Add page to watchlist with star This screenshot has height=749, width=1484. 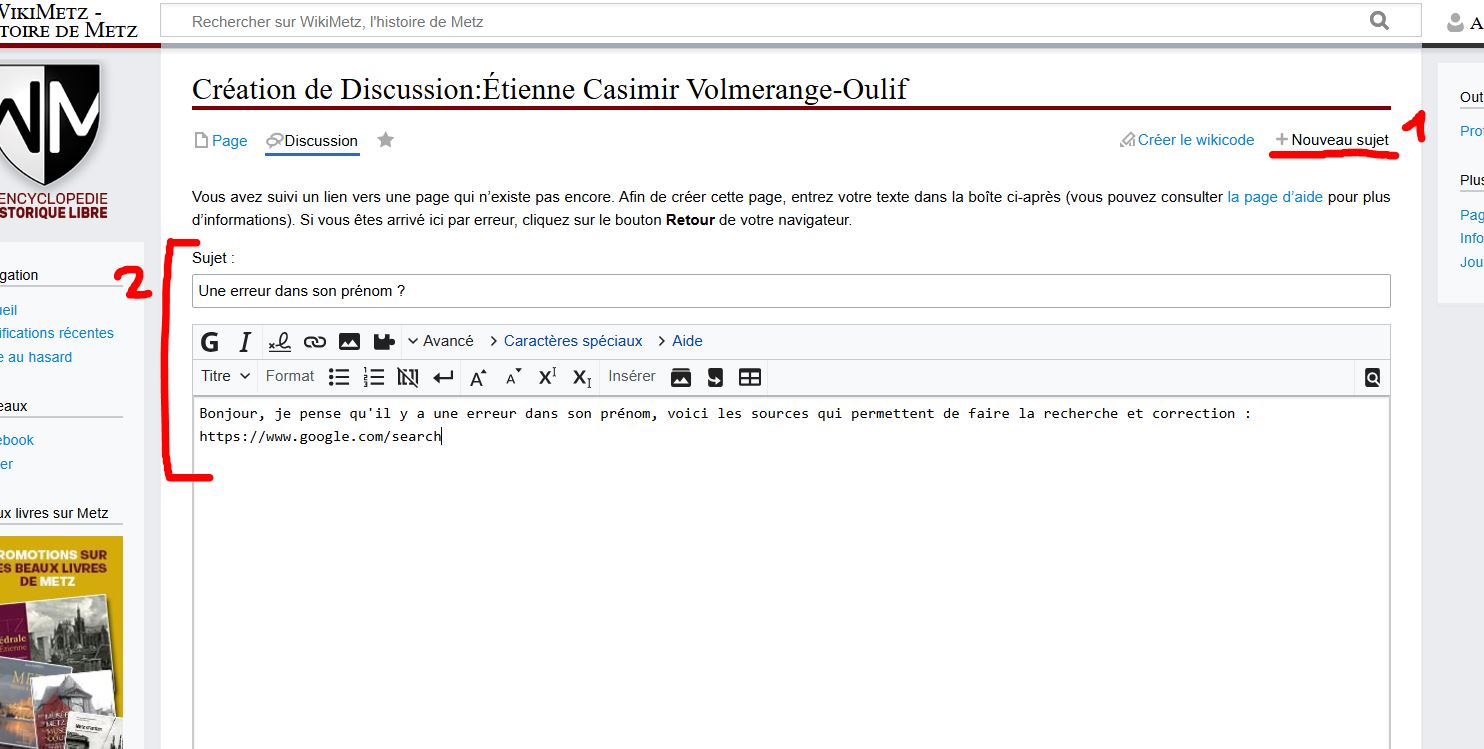tap(385, 140)
